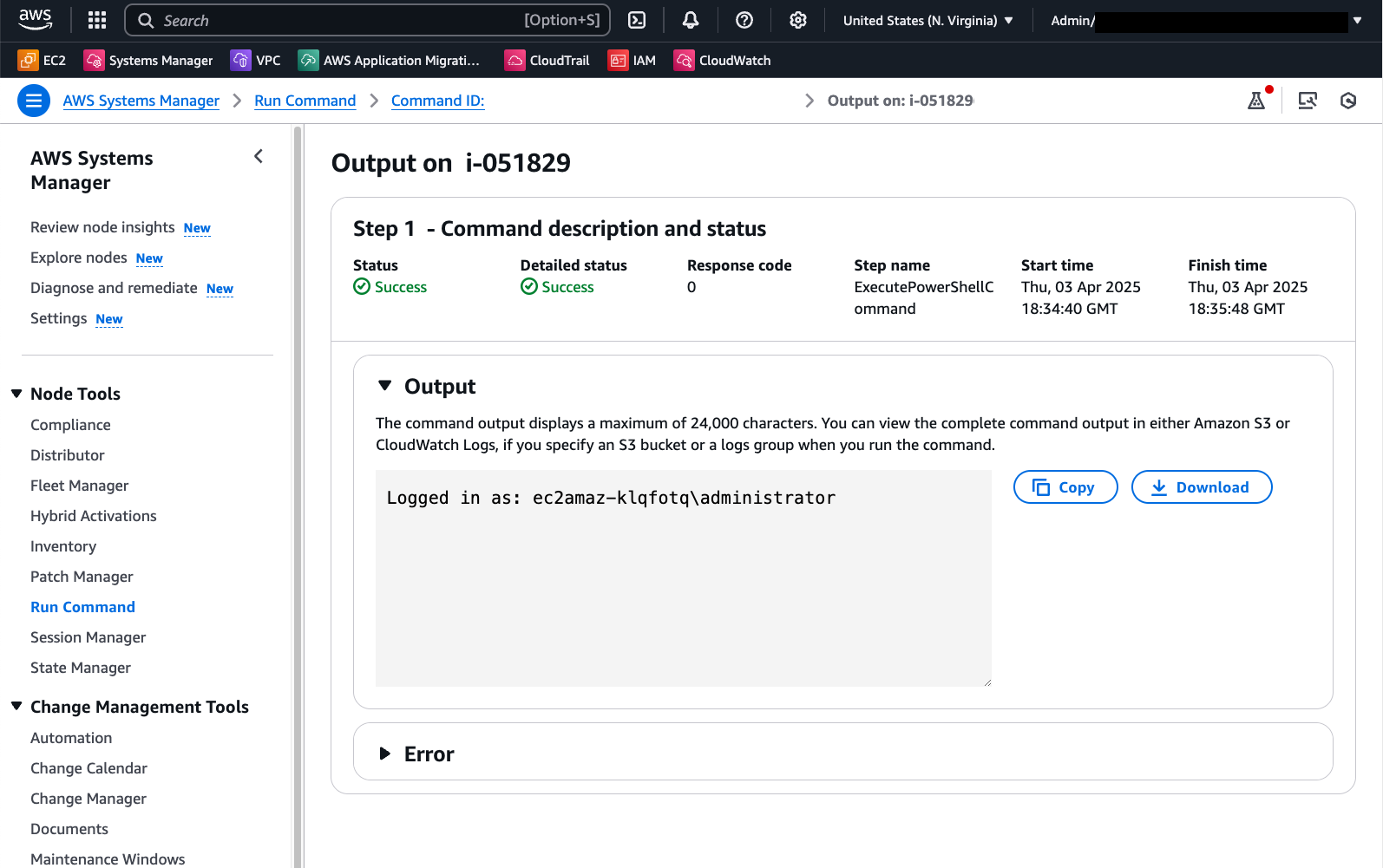Click the Step name value ExecutePowerShellCommand

tap(924, 297)
